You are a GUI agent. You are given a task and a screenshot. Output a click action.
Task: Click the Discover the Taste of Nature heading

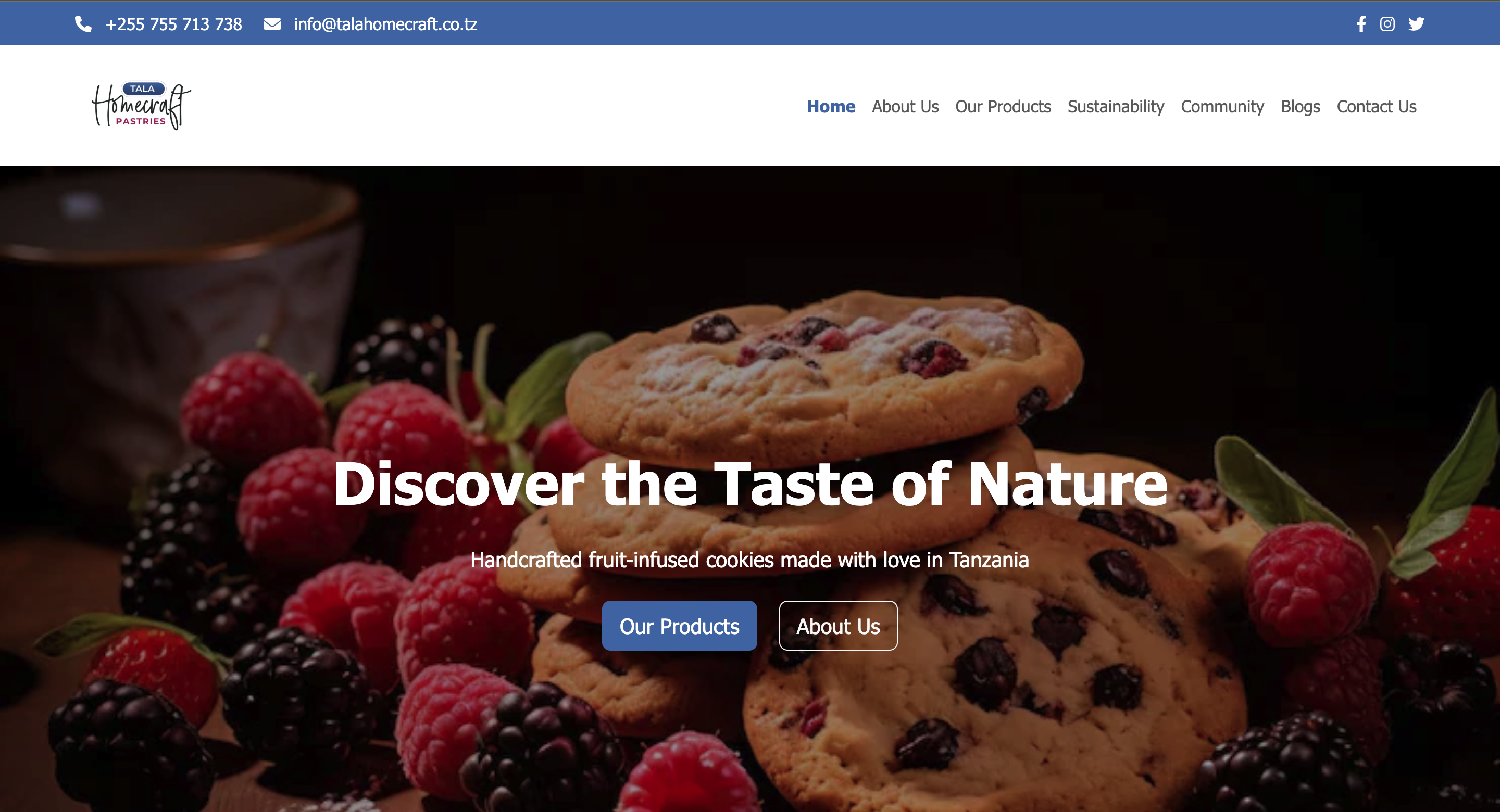click(750, 484)
